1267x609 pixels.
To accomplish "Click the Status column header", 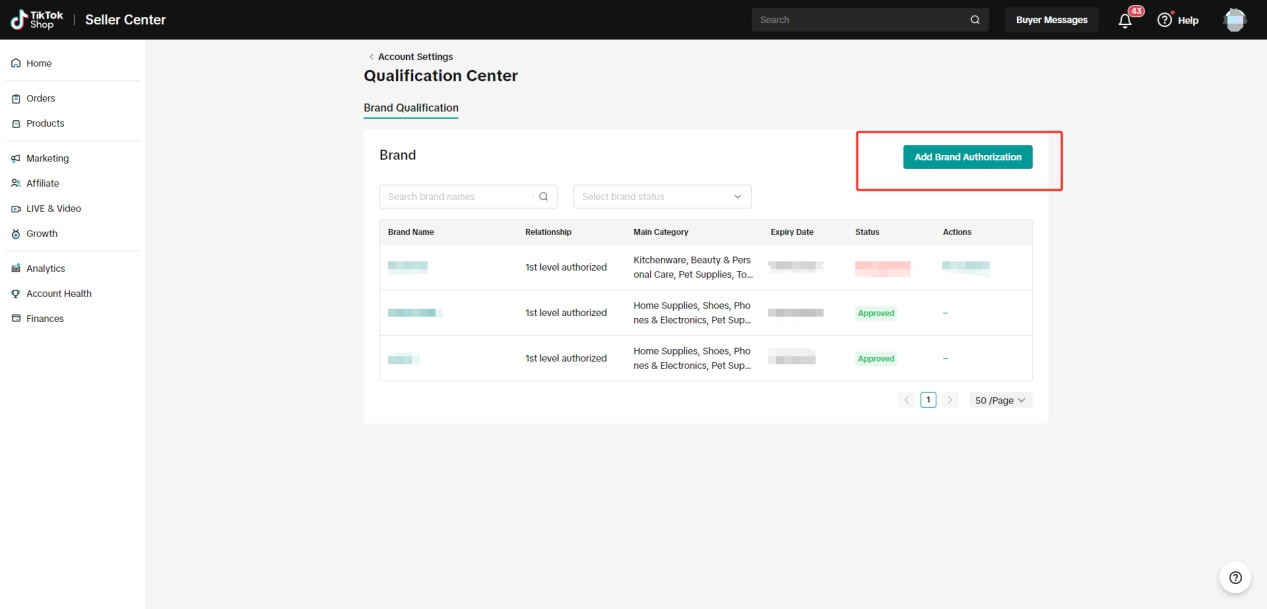I will [867, 232].
